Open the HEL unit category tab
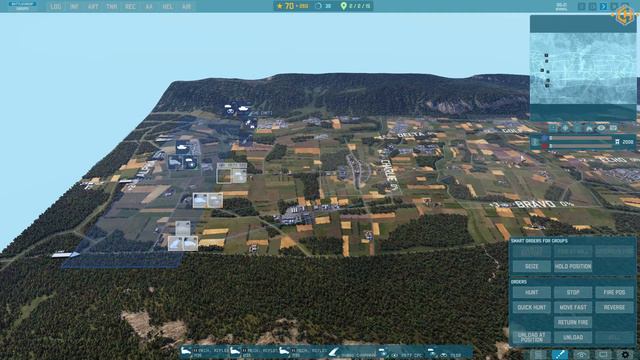Image resolution: width=640 pixels, height=360 pixels. [167, 7]
